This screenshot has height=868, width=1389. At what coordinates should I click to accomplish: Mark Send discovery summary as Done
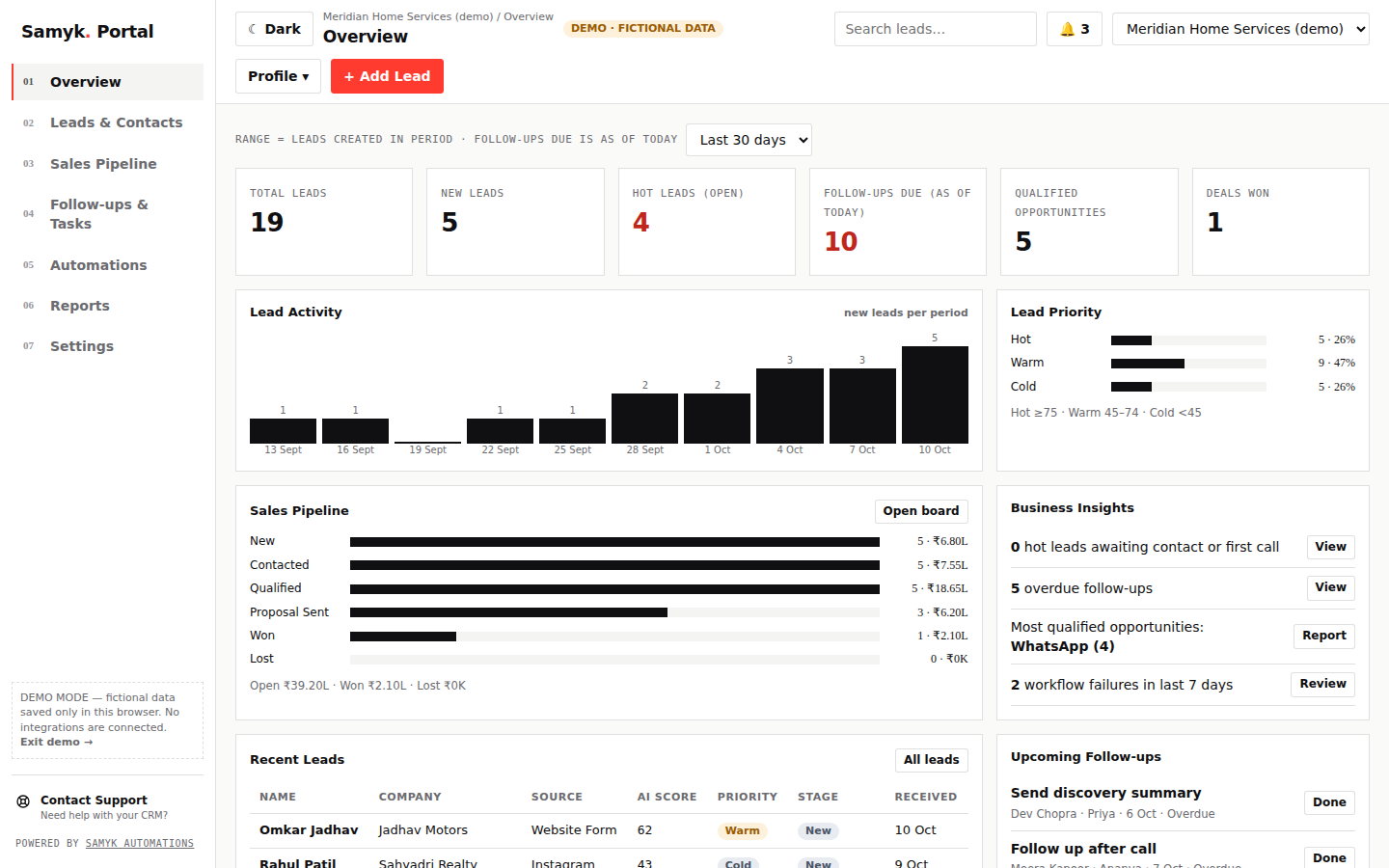click(x=1329, y=802)
